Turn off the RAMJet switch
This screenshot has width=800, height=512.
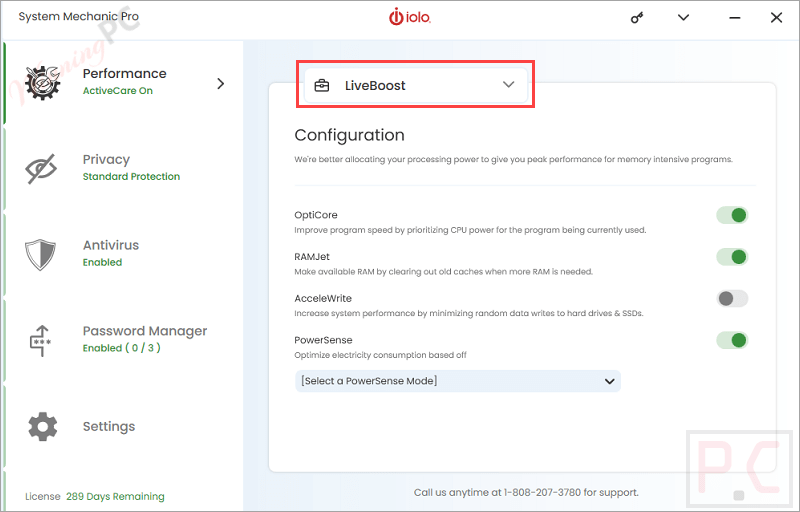point(732,257)
